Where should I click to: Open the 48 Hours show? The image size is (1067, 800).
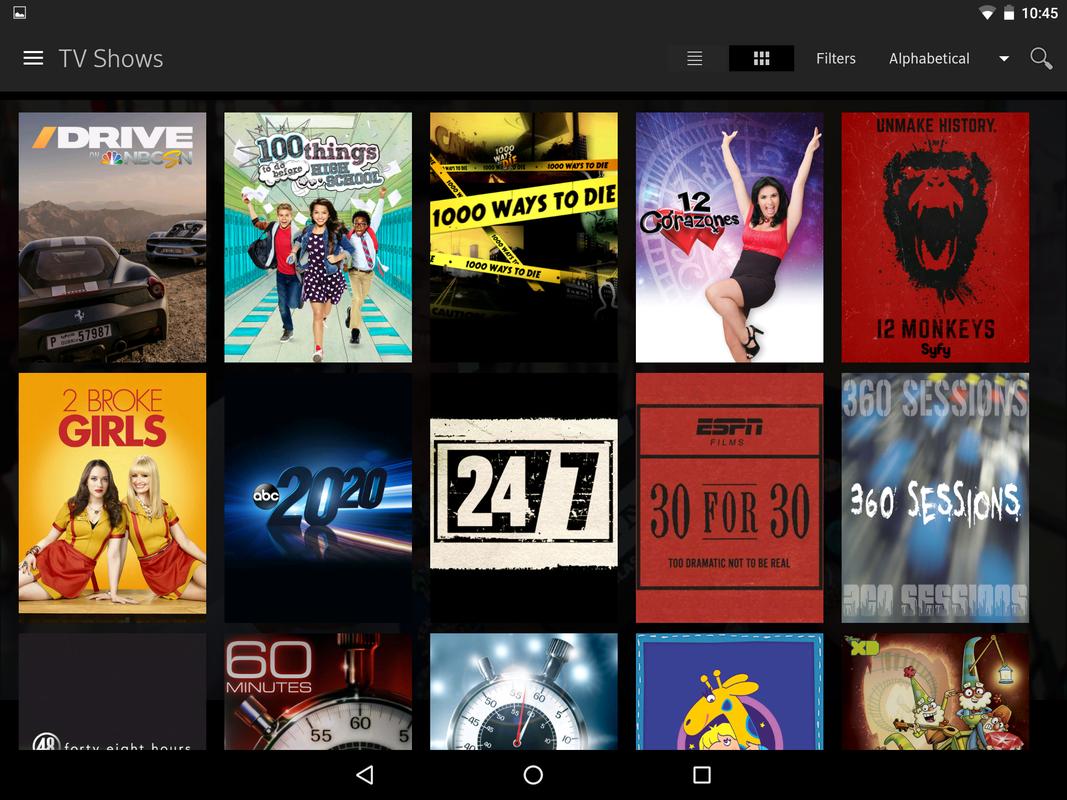coord(112,691)
